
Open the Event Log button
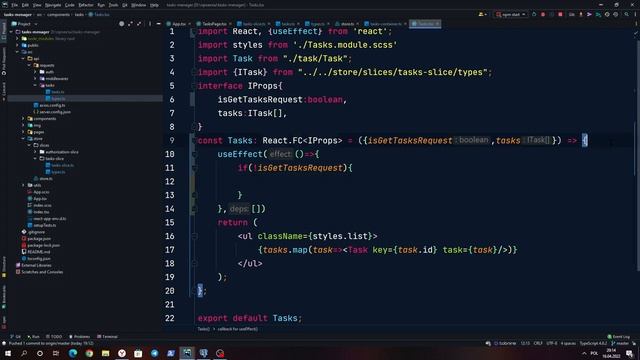point(618,337)
